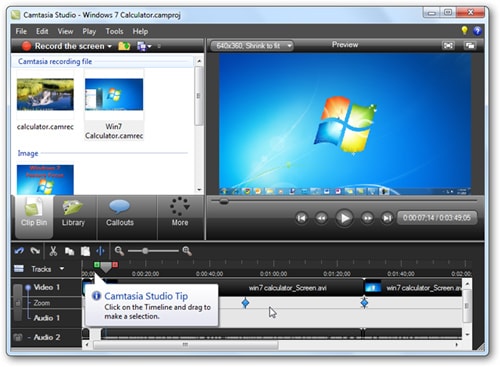
Task: Click the gray timeline playhead
Action: point(106,267)
